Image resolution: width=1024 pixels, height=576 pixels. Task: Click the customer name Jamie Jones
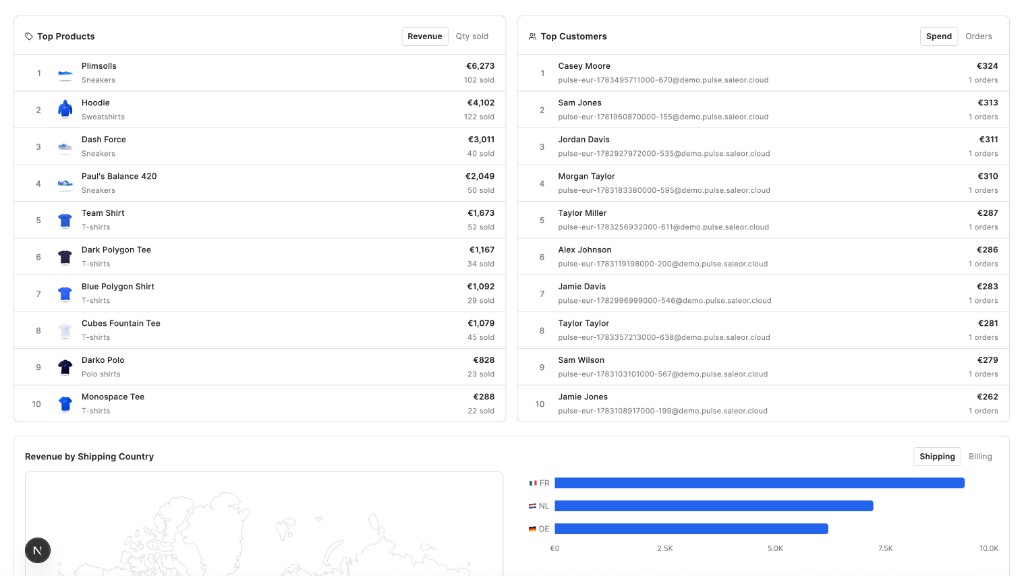coord(583,397)
